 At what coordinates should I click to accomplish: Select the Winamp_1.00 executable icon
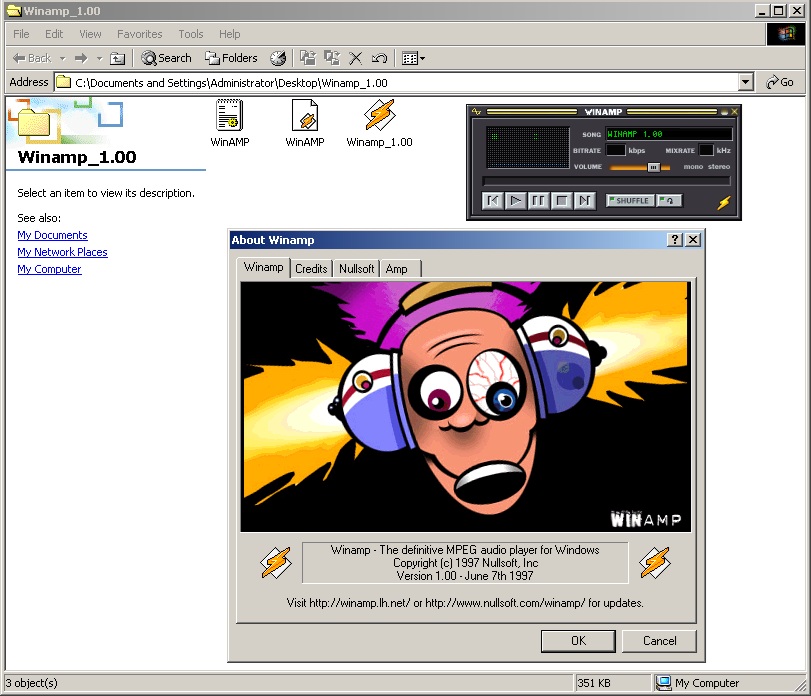tap(379, 123)
